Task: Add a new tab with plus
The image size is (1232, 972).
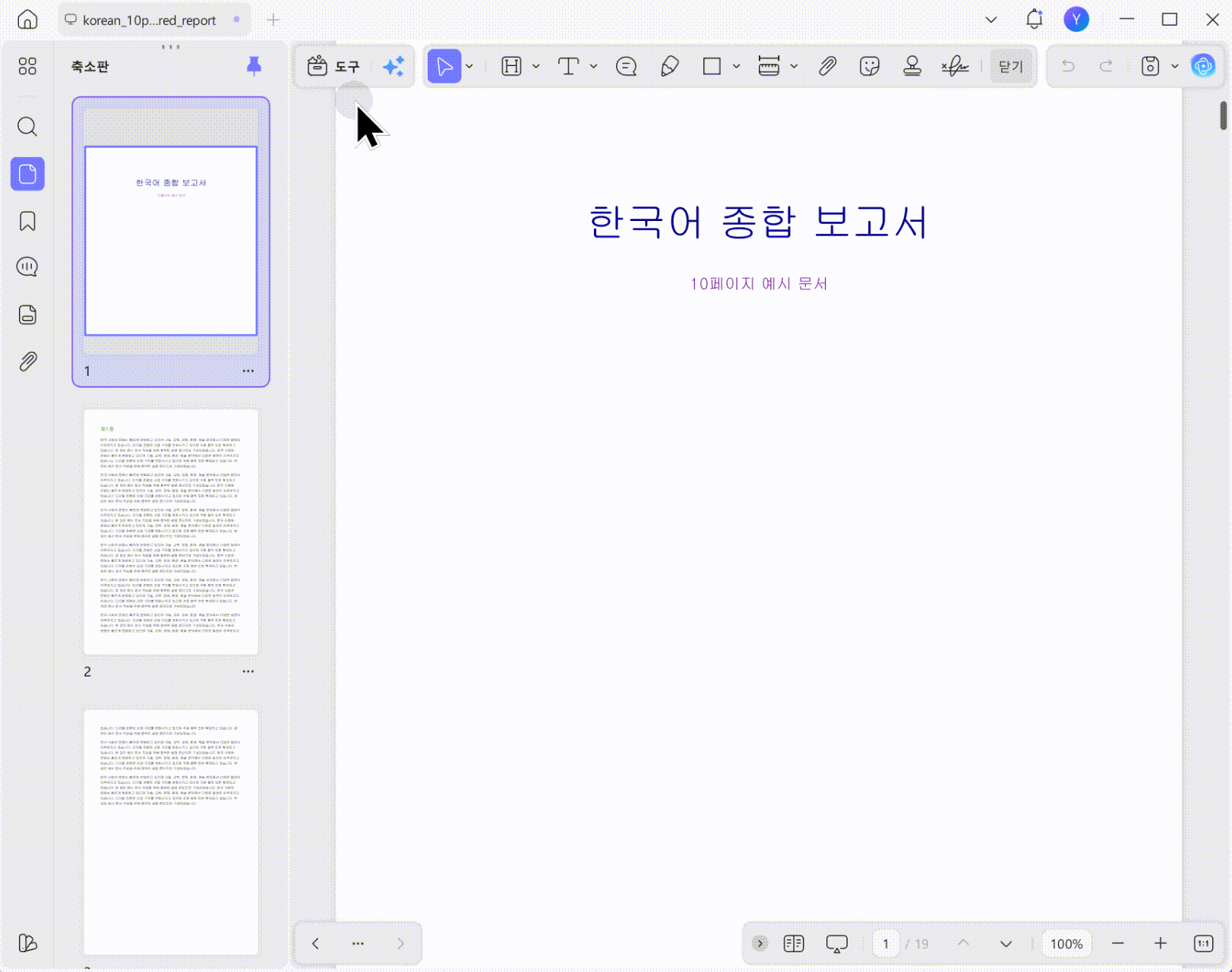Action: click(x=273, y=20)
